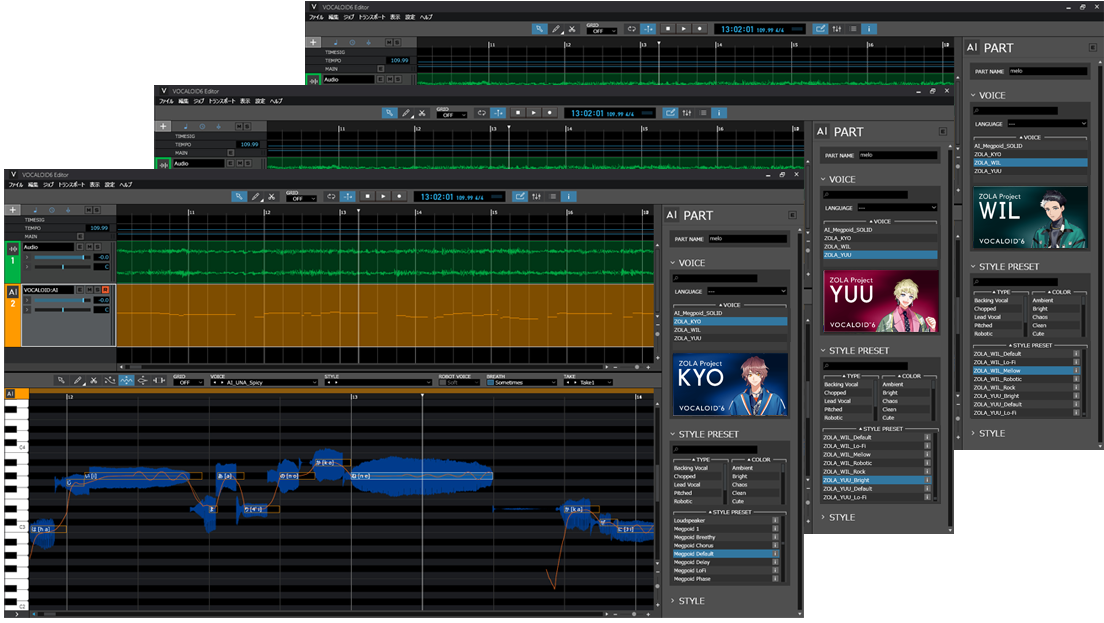
Task: Select the piano roll scissors tool
Action: [x=94, y=380]
